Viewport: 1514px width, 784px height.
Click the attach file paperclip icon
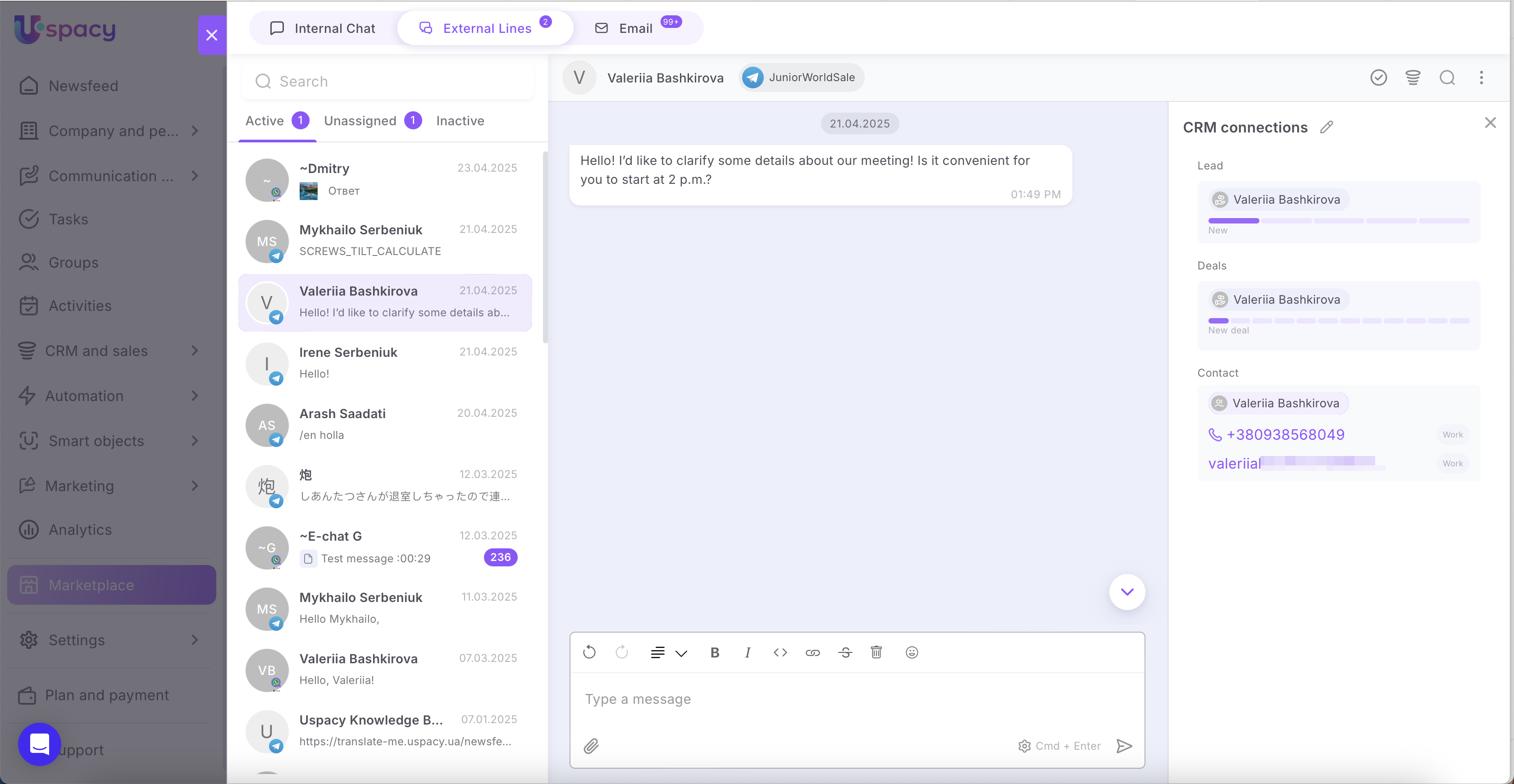591,746
